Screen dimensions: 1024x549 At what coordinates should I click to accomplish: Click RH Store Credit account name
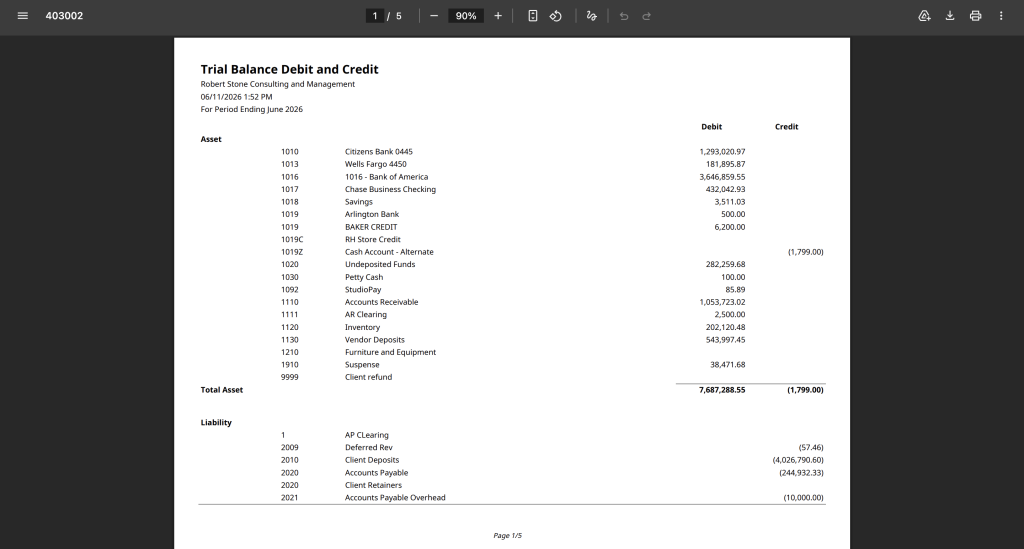click(373, 240)
